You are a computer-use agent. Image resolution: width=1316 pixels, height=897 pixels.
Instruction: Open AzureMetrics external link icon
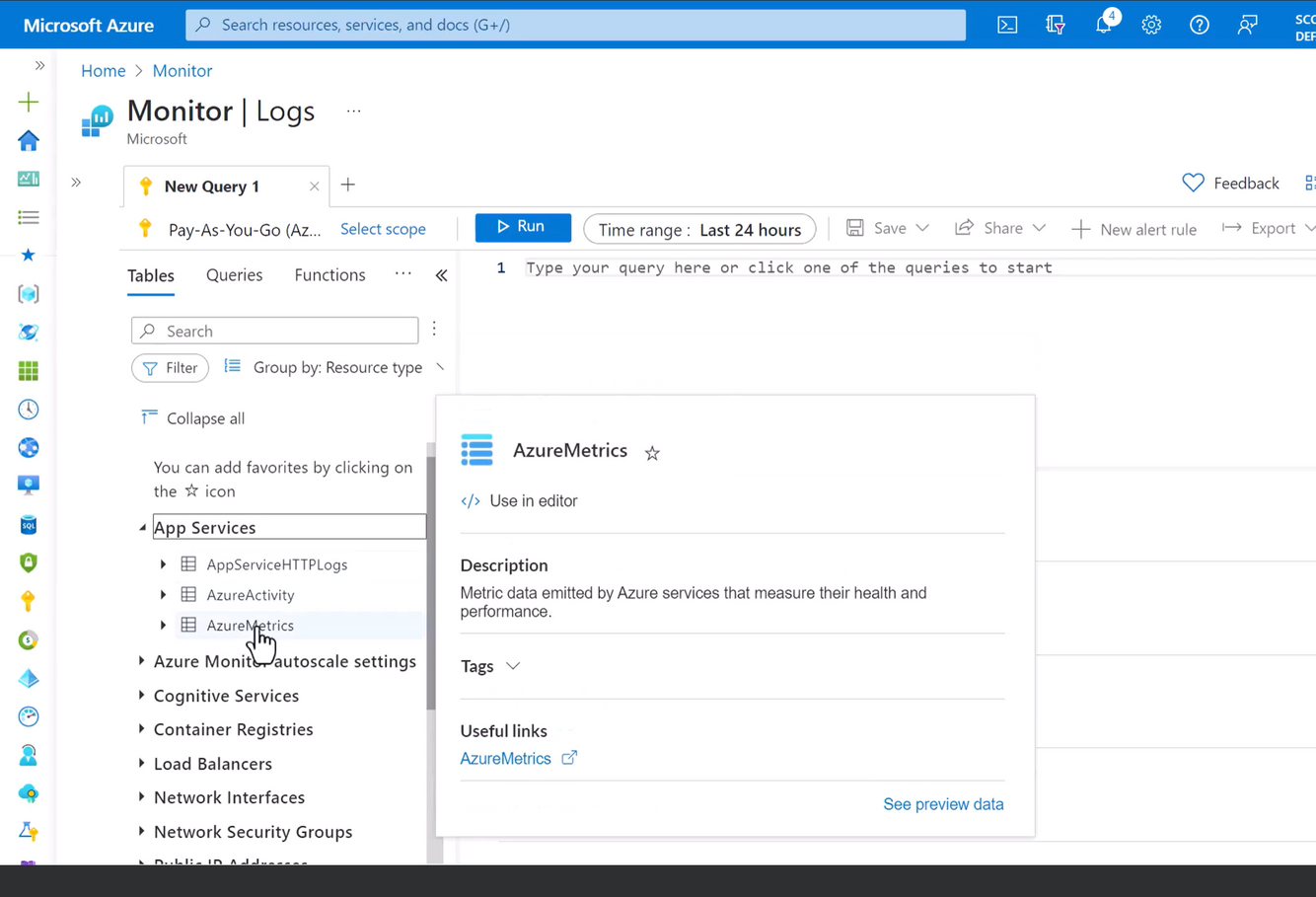tap(569, 758)
